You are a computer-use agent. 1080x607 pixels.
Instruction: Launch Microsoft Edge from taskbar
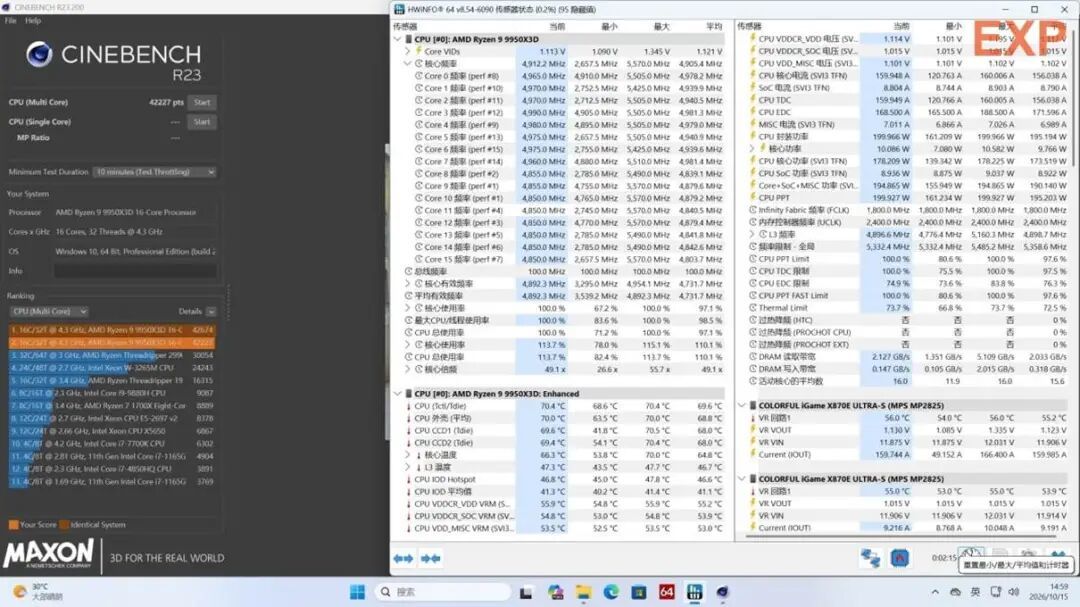611,592
